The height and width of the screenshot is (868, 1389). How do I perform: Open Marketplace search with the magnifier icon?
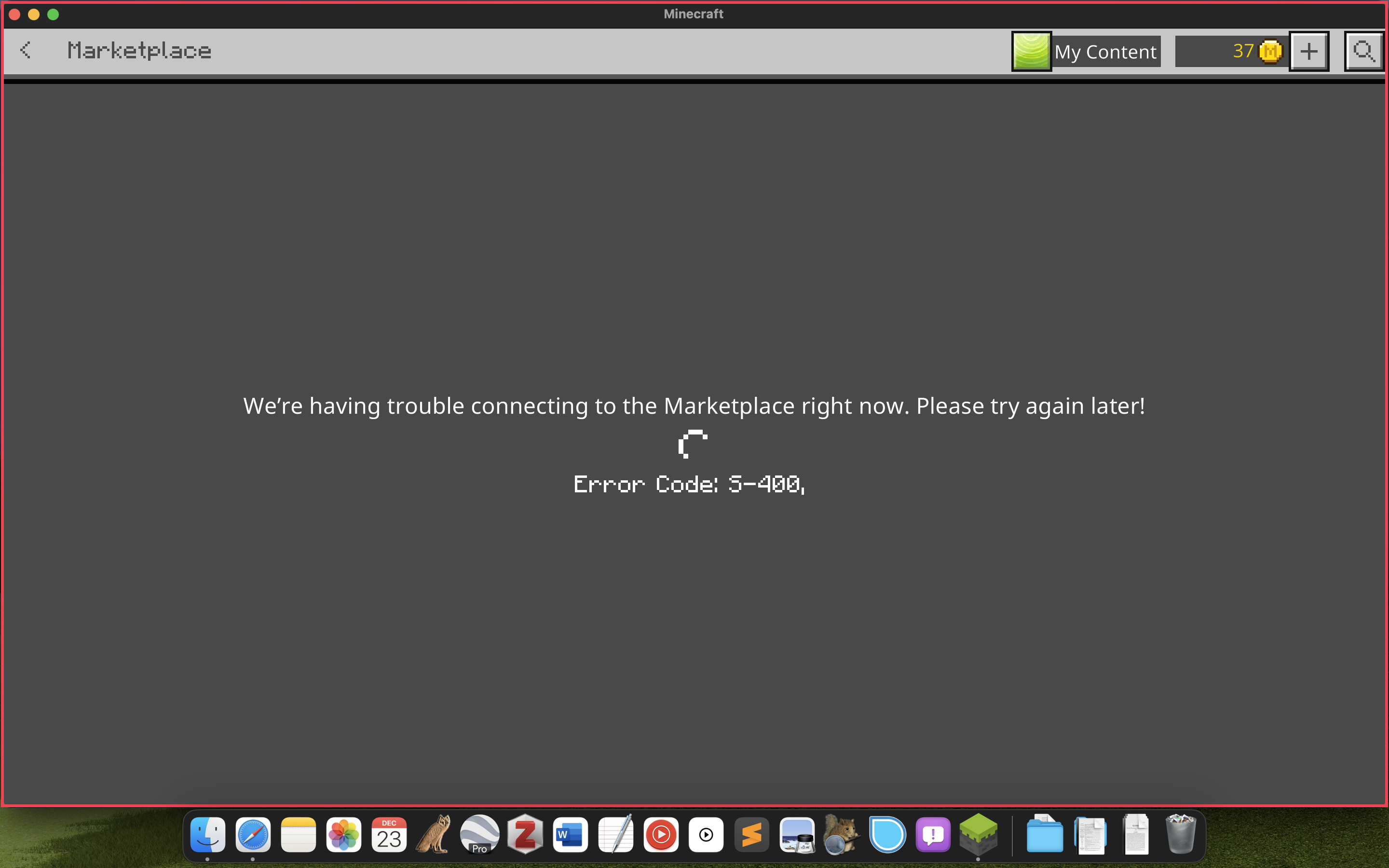1363,51
